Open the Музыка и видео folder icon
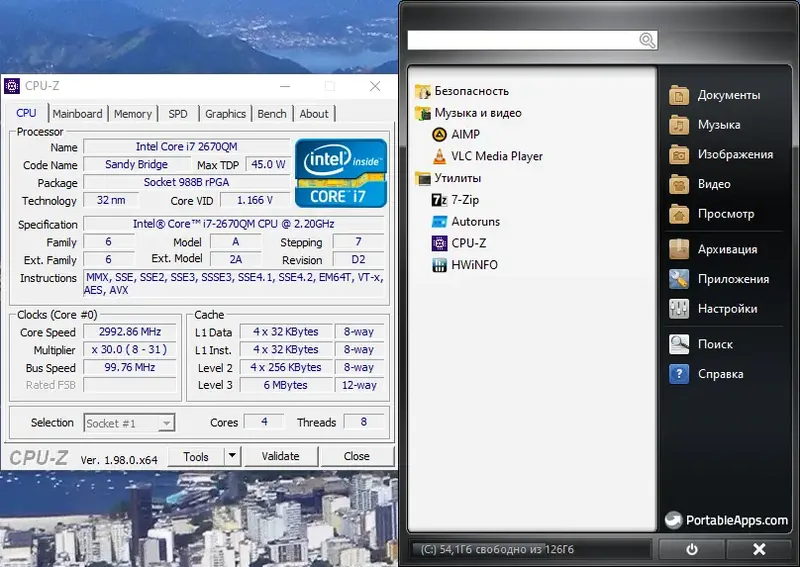 (422, 113)
